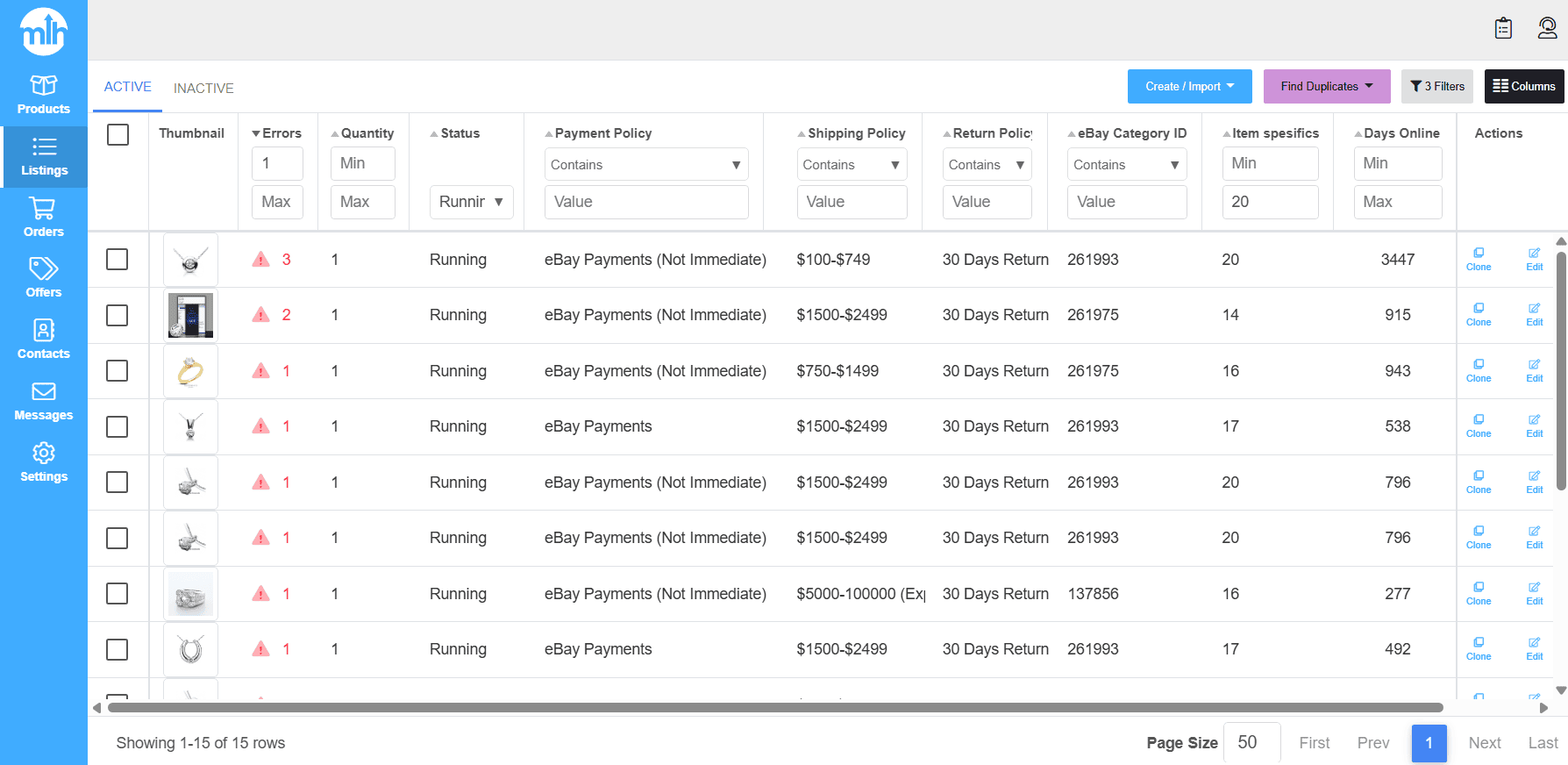The image size is (1568, 765).
Task: Select the row with 3 errors
Action: pos(117,259)
